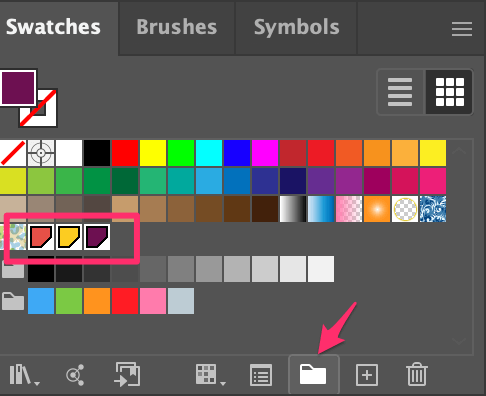The width and height of the screenshot is (486, 396).
Task: Open Swatch Options list icon
Action: point(261,376)
